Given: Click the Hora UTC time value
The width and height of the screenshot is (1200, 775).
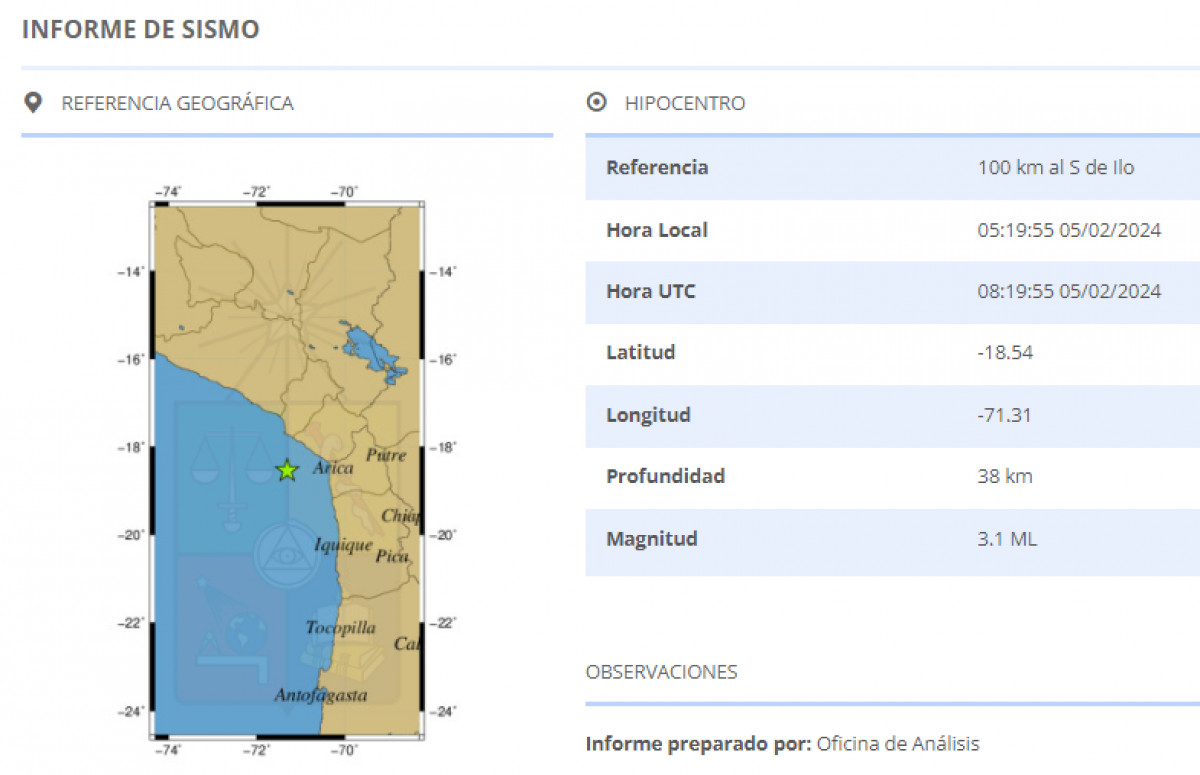Looking at the screenshot, I should pyautogui.click(x=1068, y=292).
